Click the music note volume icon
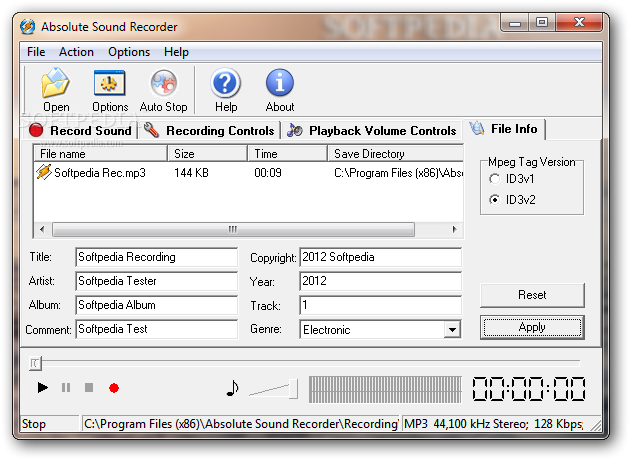Image resolution: width=630 pixels, height=460 pixels. coord(232,388)
